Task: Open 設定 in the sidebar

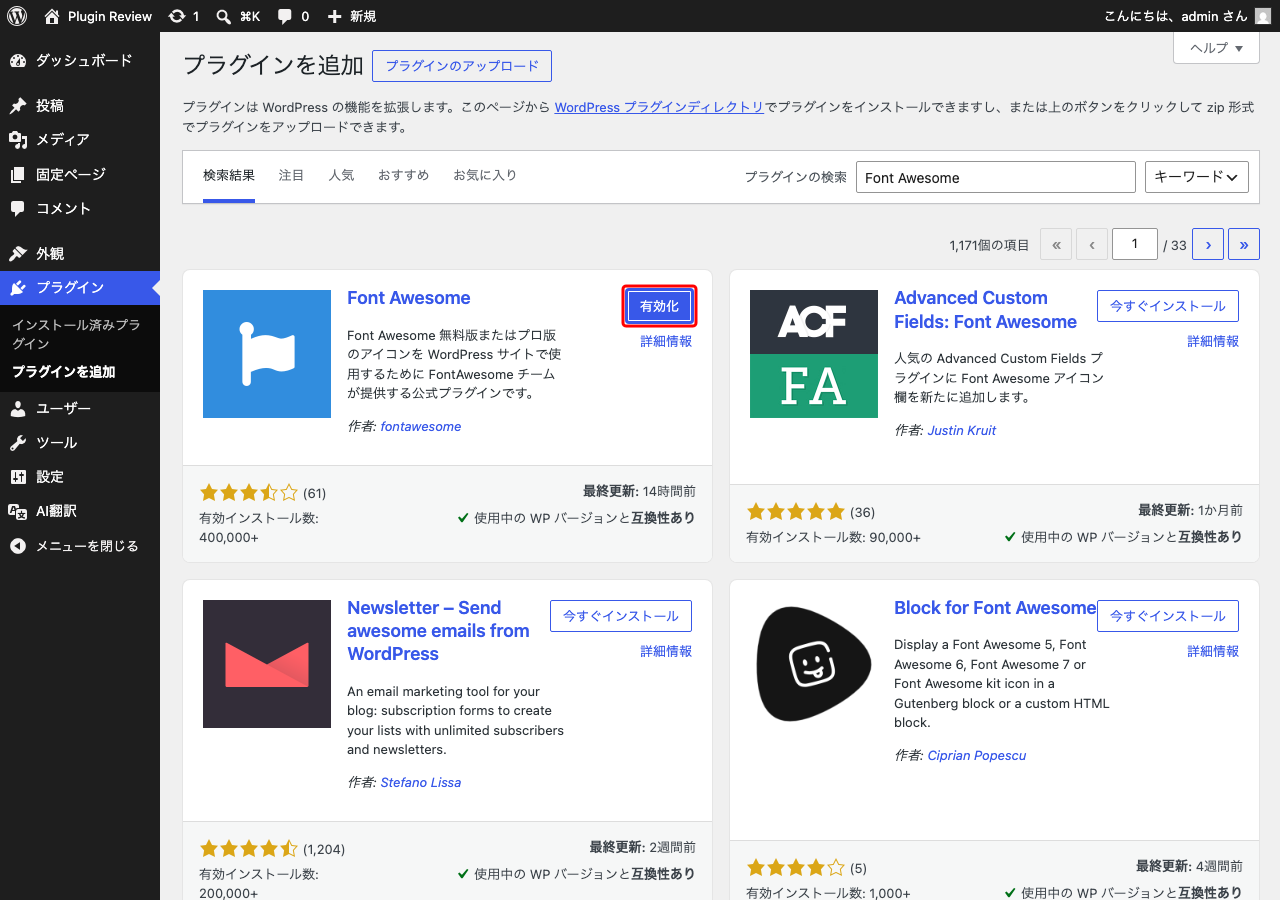Action: pos(80,476)
